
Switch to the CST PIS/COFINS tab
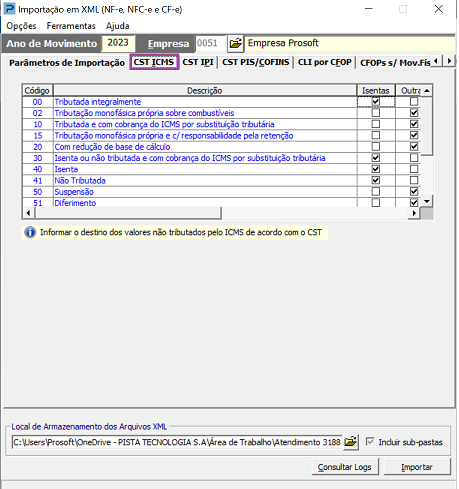256,62
